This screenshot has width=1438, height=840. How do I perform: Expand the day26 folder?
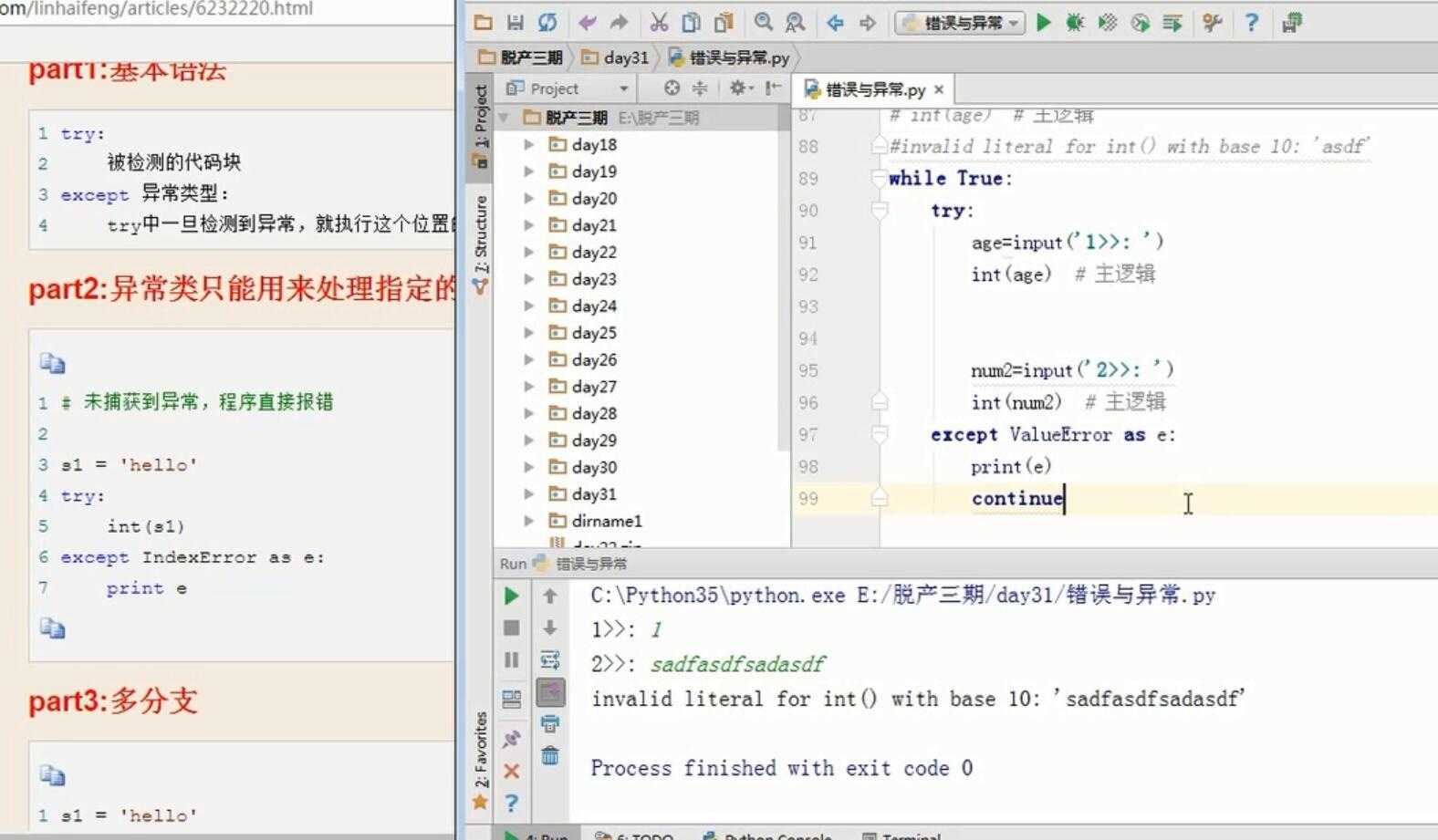(529, 359)
